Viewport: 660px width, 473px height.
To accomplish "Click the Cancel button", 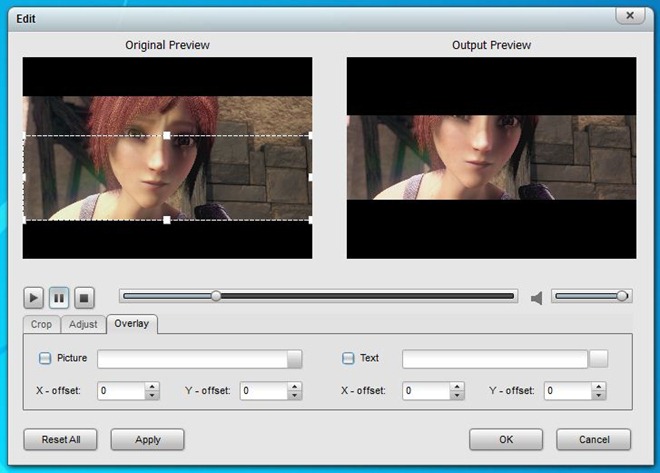I will pos(593,440).
